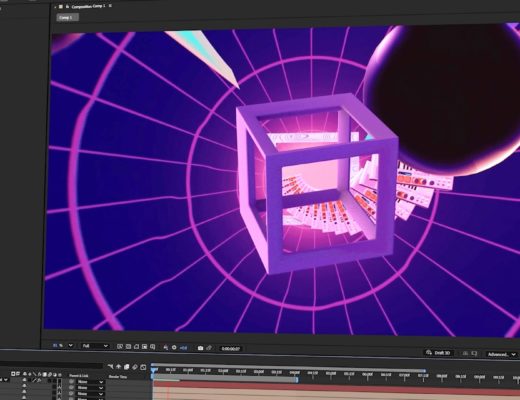Open the first layer's parent None dropdown
The image size is (520, 400).
click(90, 382)
